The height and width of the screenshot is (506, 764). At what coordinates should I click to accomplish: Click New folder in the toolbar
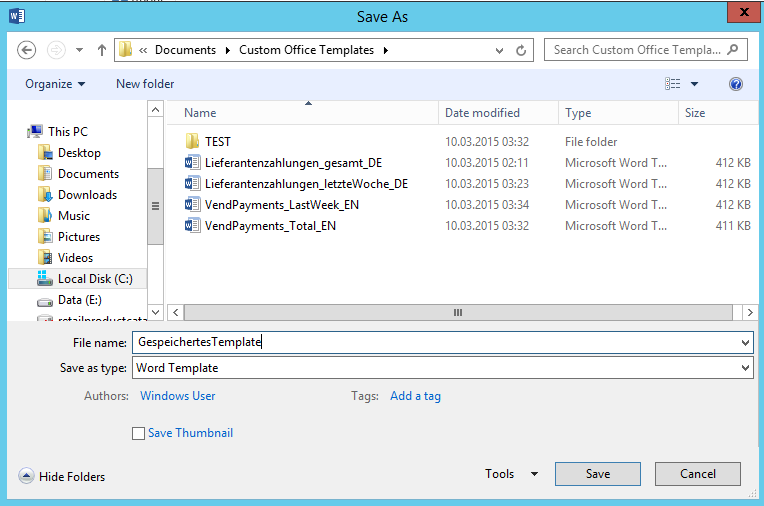(x=145, y=84)
